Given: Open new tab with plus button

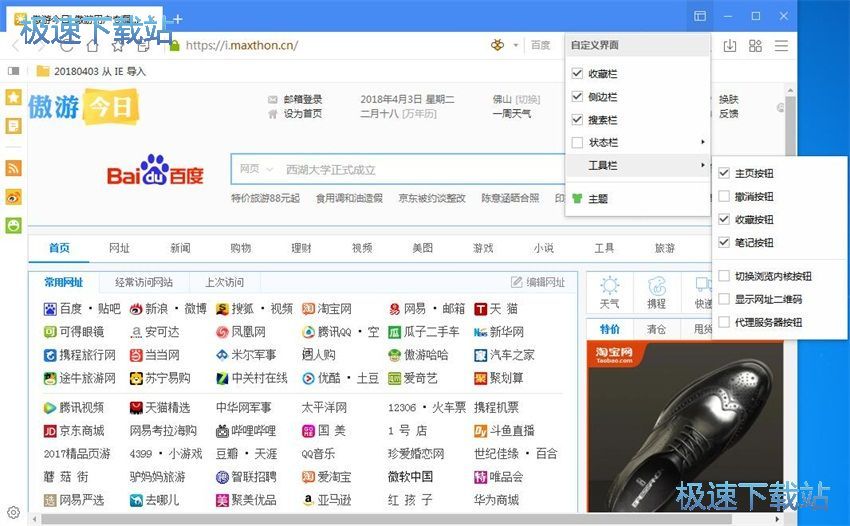Looking at the screenshot, I should click(177, 19).
